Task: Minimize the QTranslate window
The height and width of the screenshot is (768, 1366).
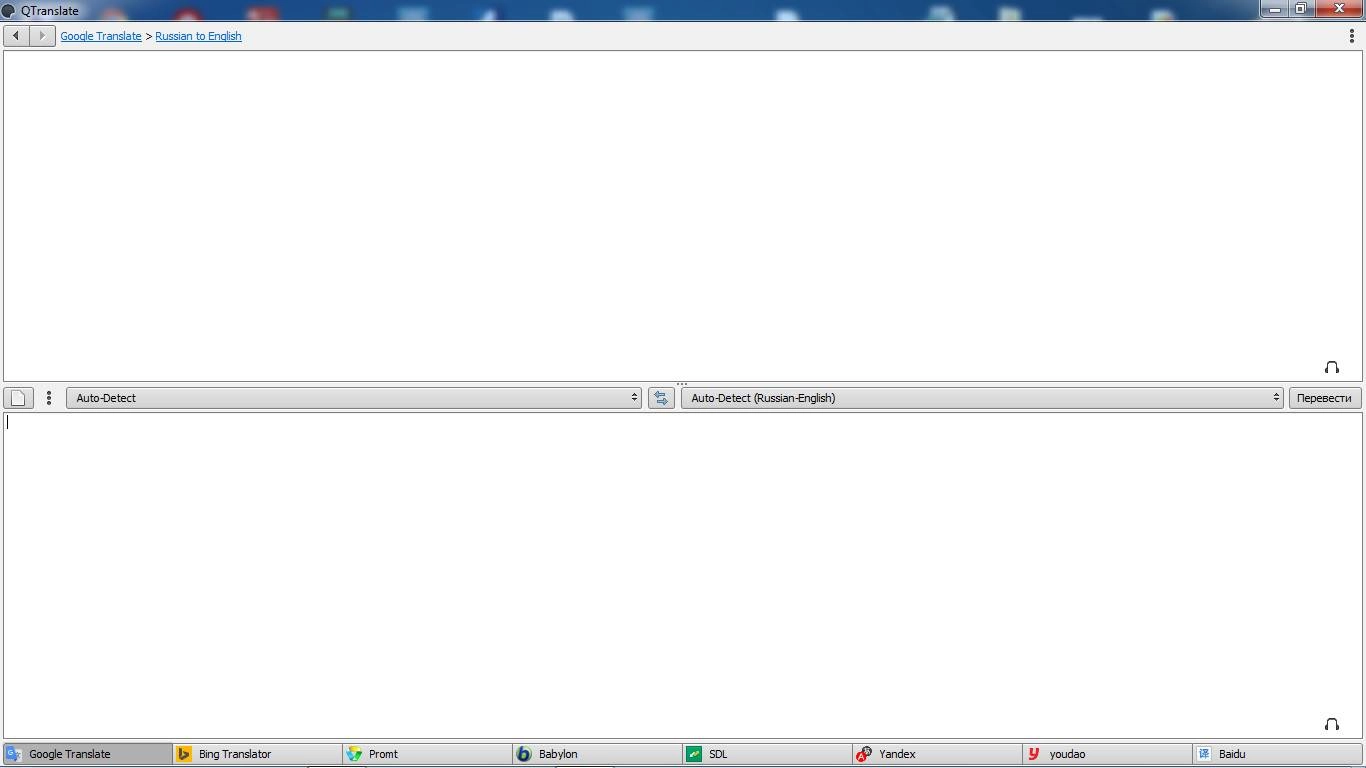Action: (x=1274, y=9)
